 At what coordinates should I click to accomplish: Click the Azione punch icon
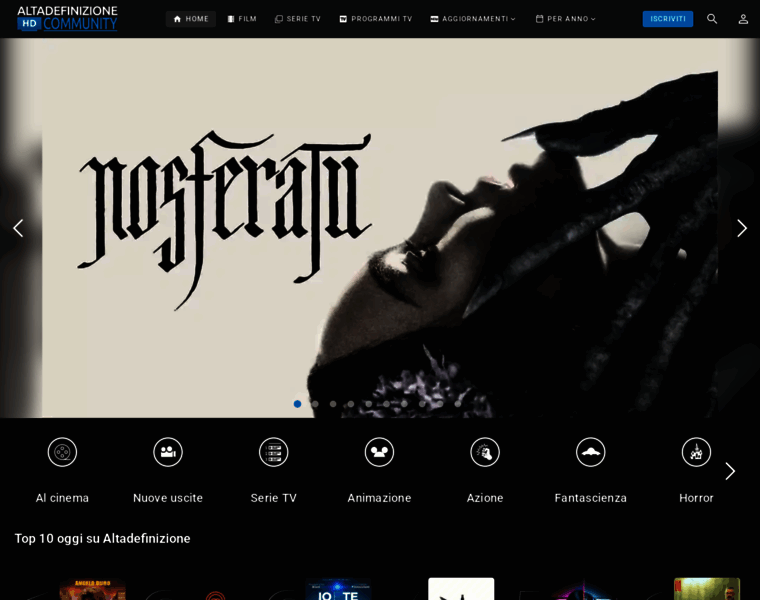485,452
